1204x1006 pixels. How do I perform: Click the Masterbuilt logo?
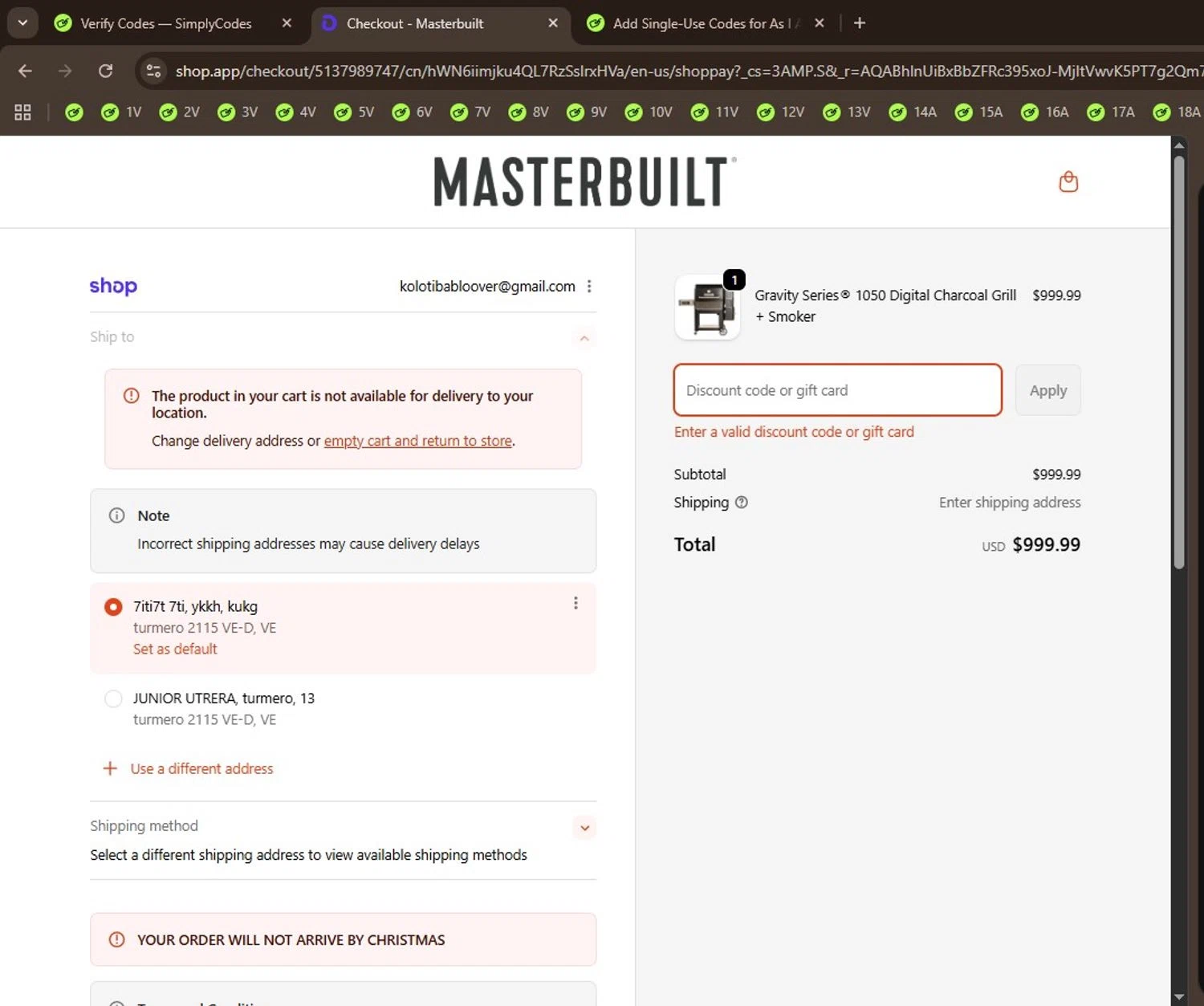(x=584, y=182)
